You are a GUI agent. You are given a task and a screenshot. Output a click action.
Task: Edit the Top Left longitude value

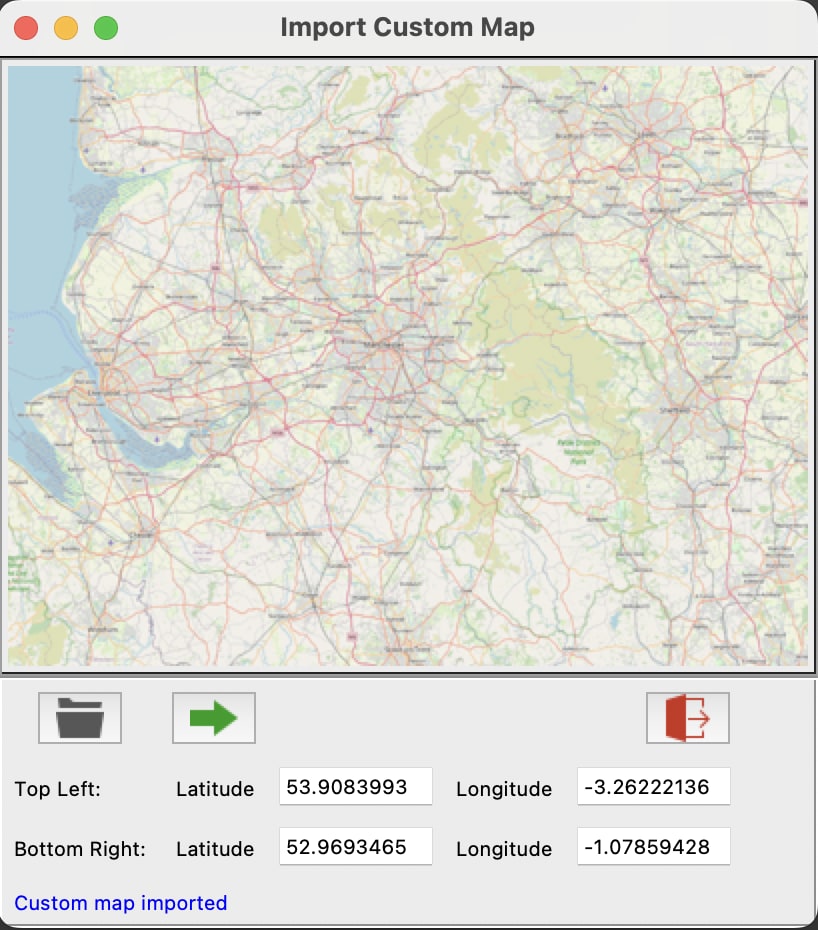pyautogui.click(x=653, y=787)
